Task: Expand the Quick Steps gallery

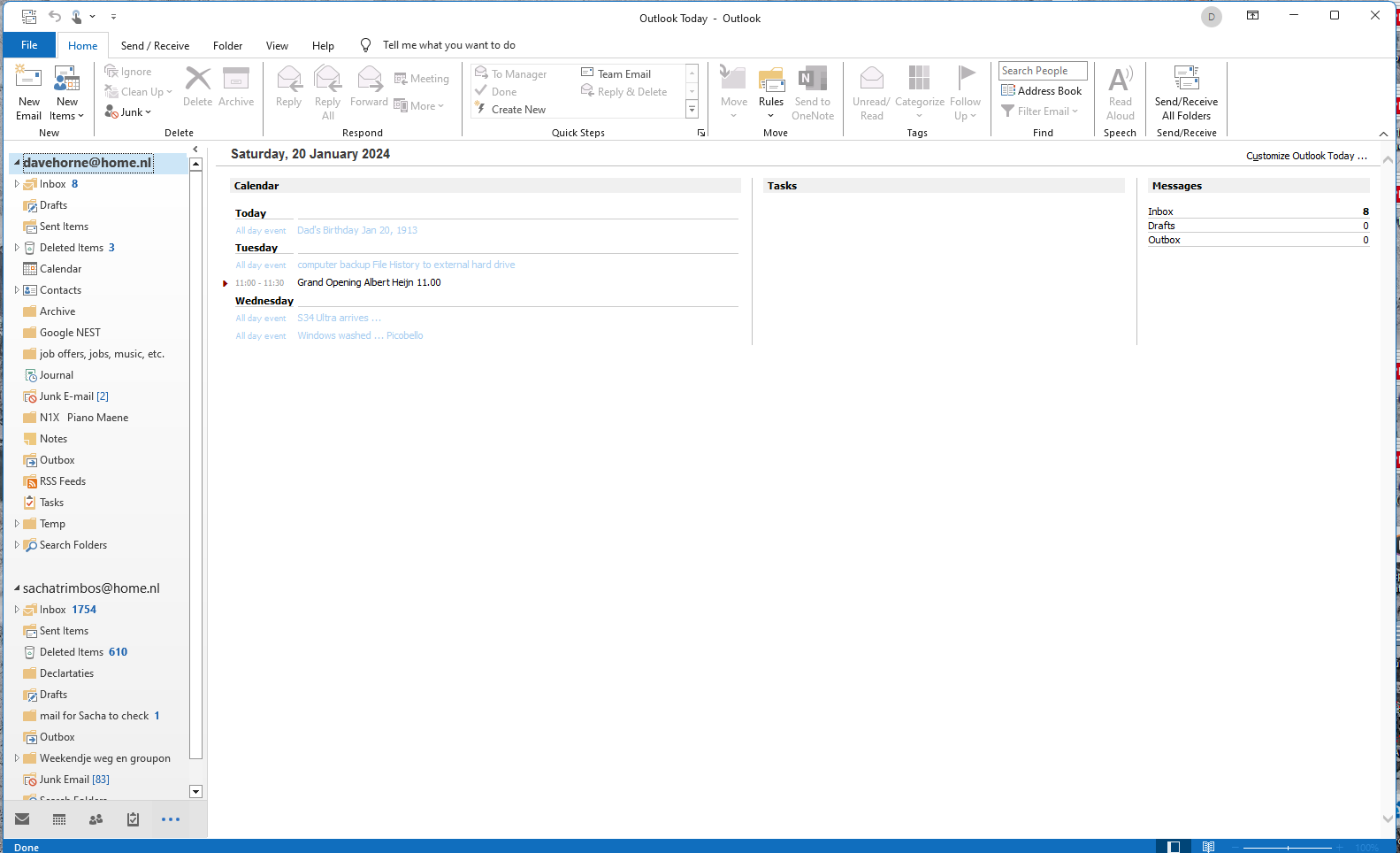Action: [x=692, y=110]
